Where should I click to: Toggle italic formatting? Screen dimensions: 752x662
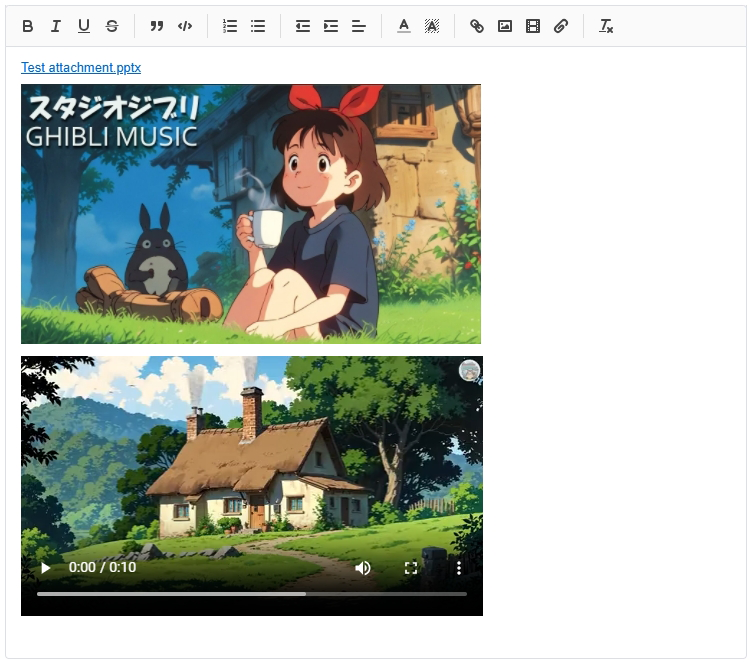(56, 26)
